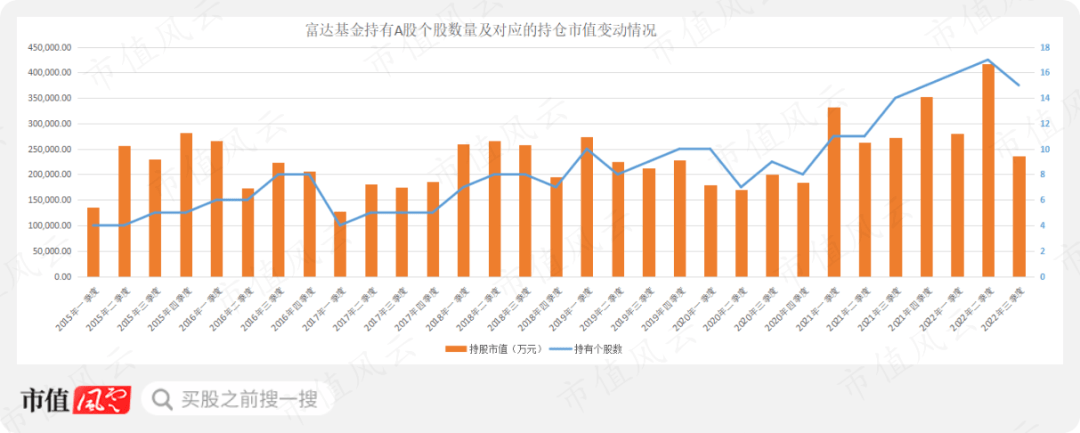Click the left axis value 400,000.00
Image resolution: width=1080 pixels, height=433 pixels.
point(50,73)
